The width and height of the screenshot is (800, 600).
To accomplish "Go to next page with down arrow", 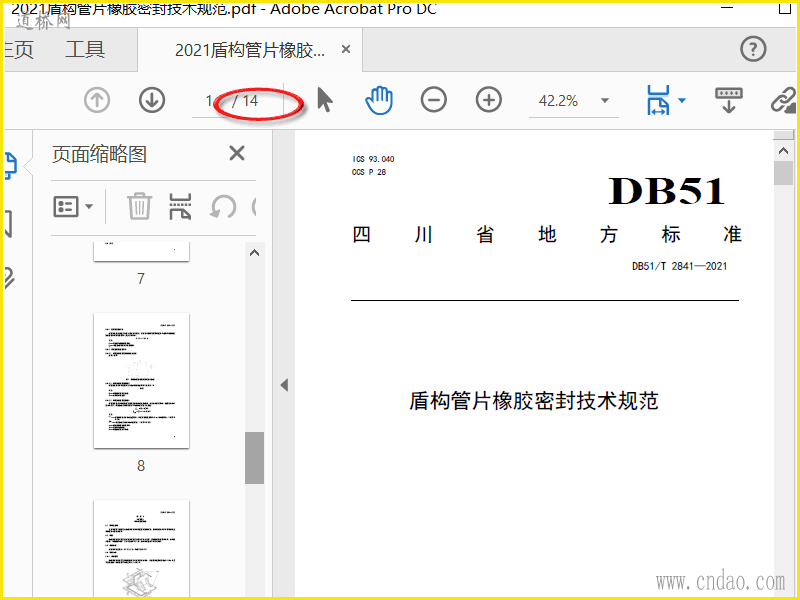I will [x=152, y=100].
